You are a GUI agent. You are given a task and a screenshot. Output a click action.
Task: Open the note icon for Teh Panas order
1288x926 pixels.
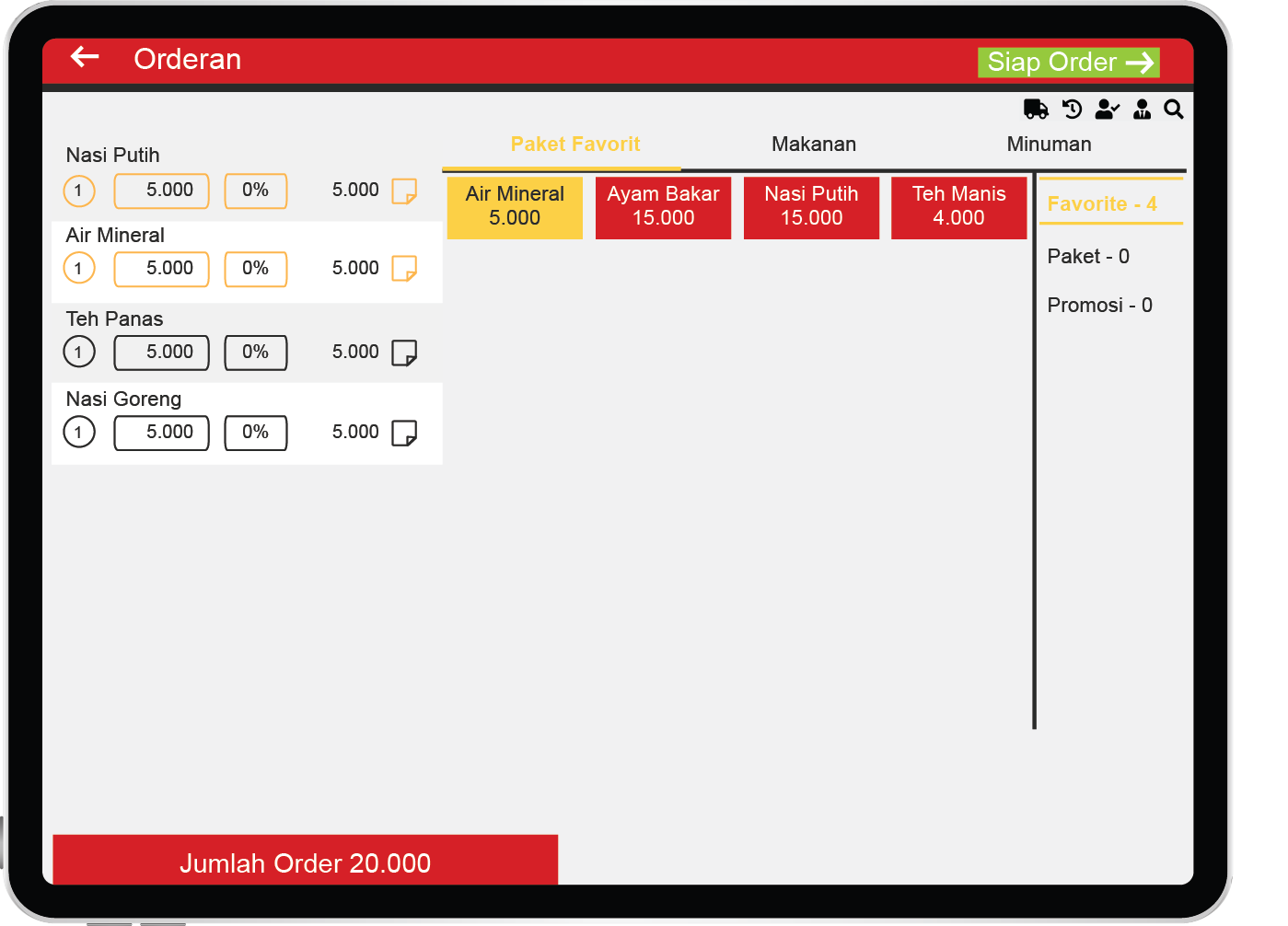coord(404,353)
